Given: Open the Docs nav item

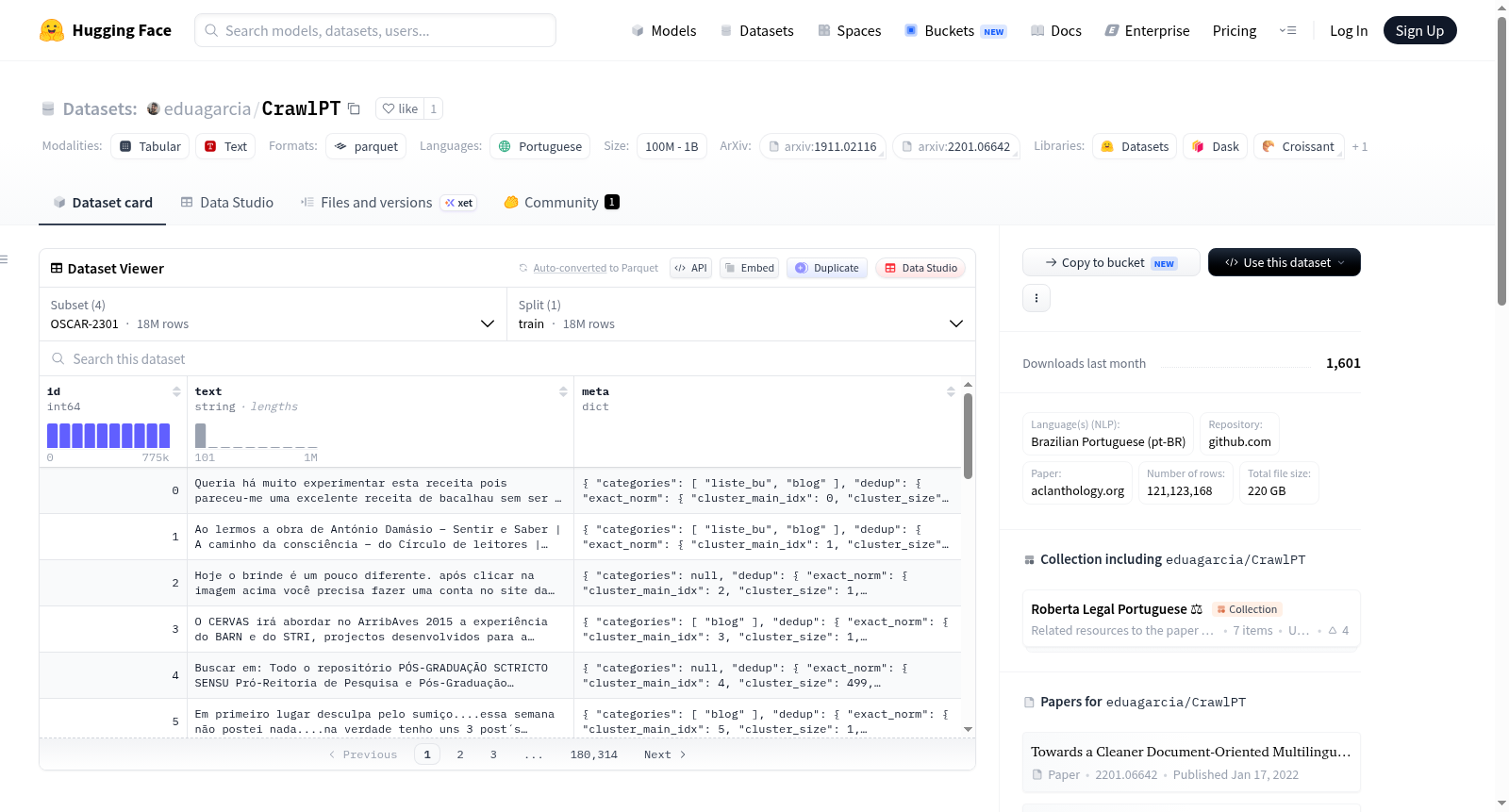Looking at the screenshot, I should (1055, 30).
